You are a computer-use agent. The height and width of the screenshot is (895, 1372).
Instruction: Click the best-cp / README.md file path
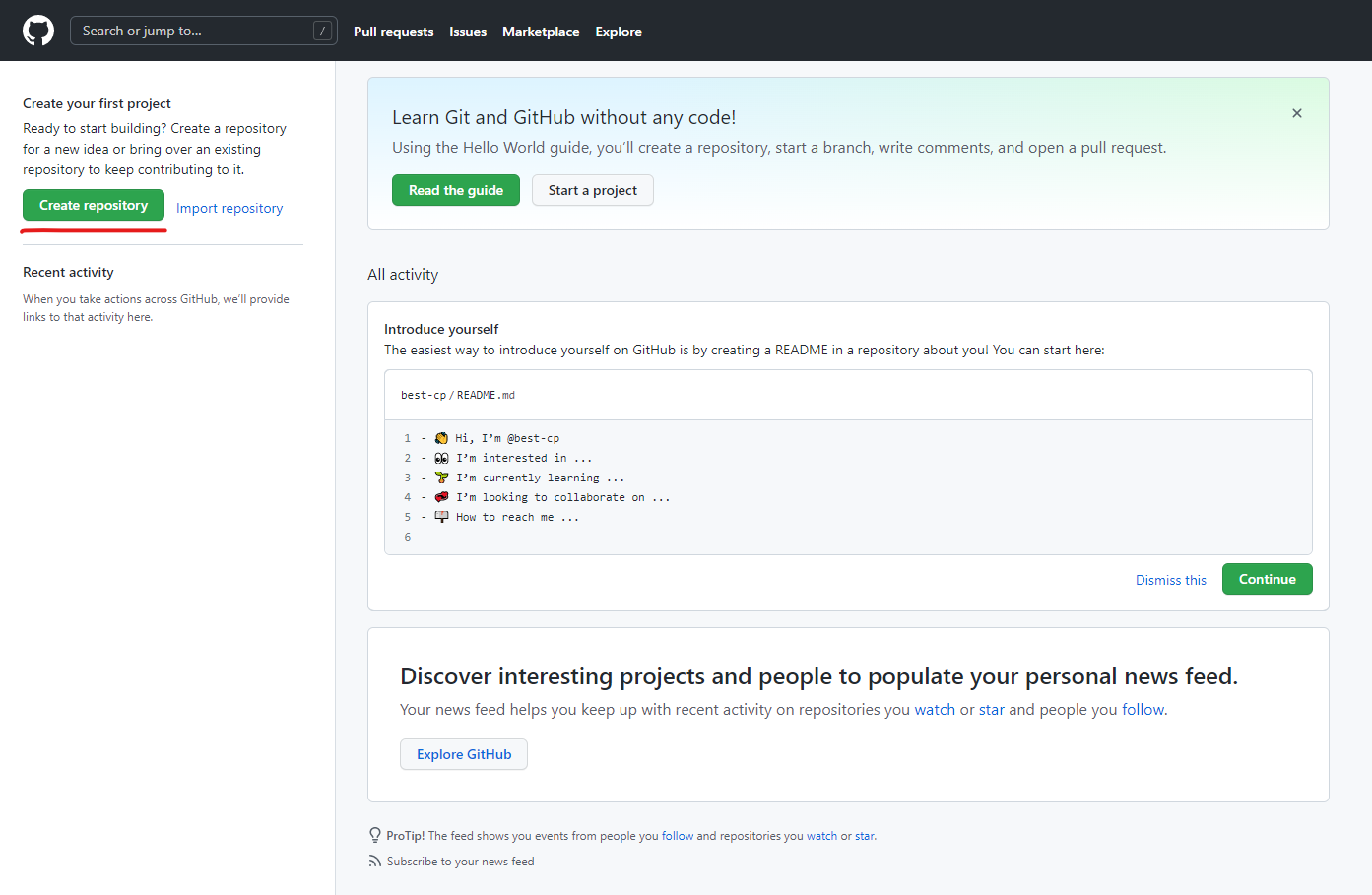click(458, 395)
